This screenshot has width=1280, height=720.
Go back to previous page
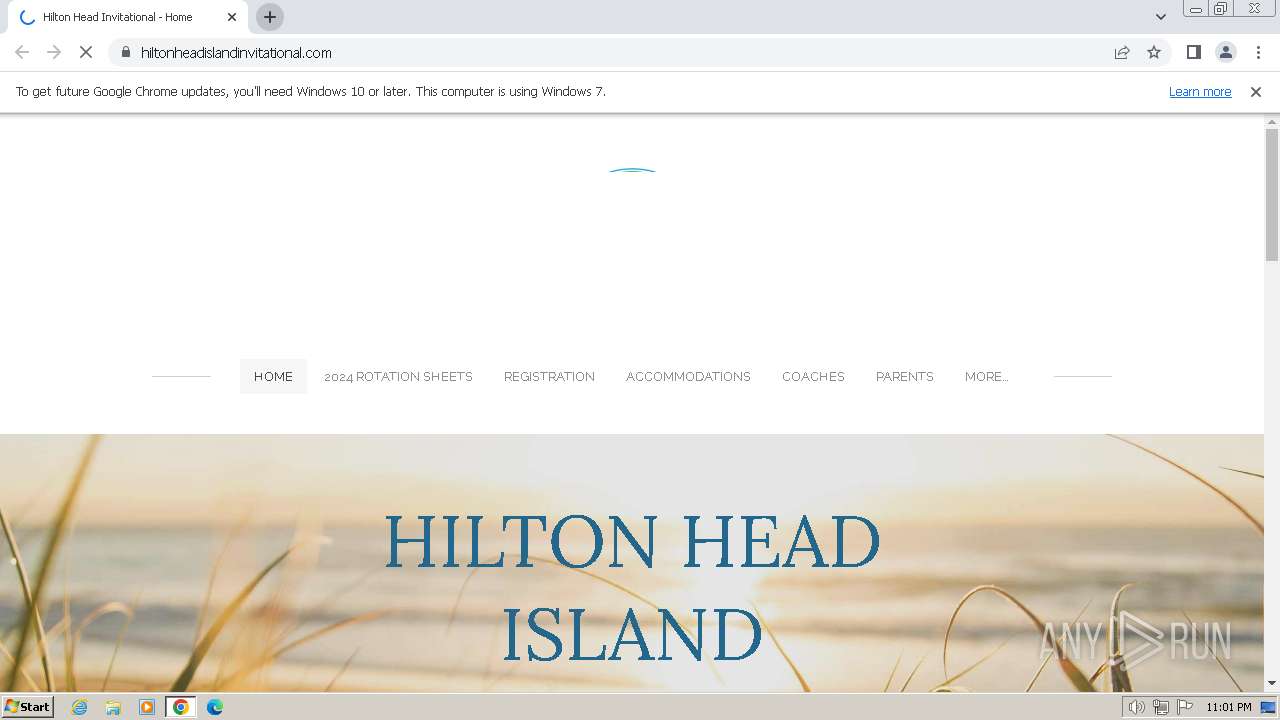pyautogui.click(x=22, y=52)
